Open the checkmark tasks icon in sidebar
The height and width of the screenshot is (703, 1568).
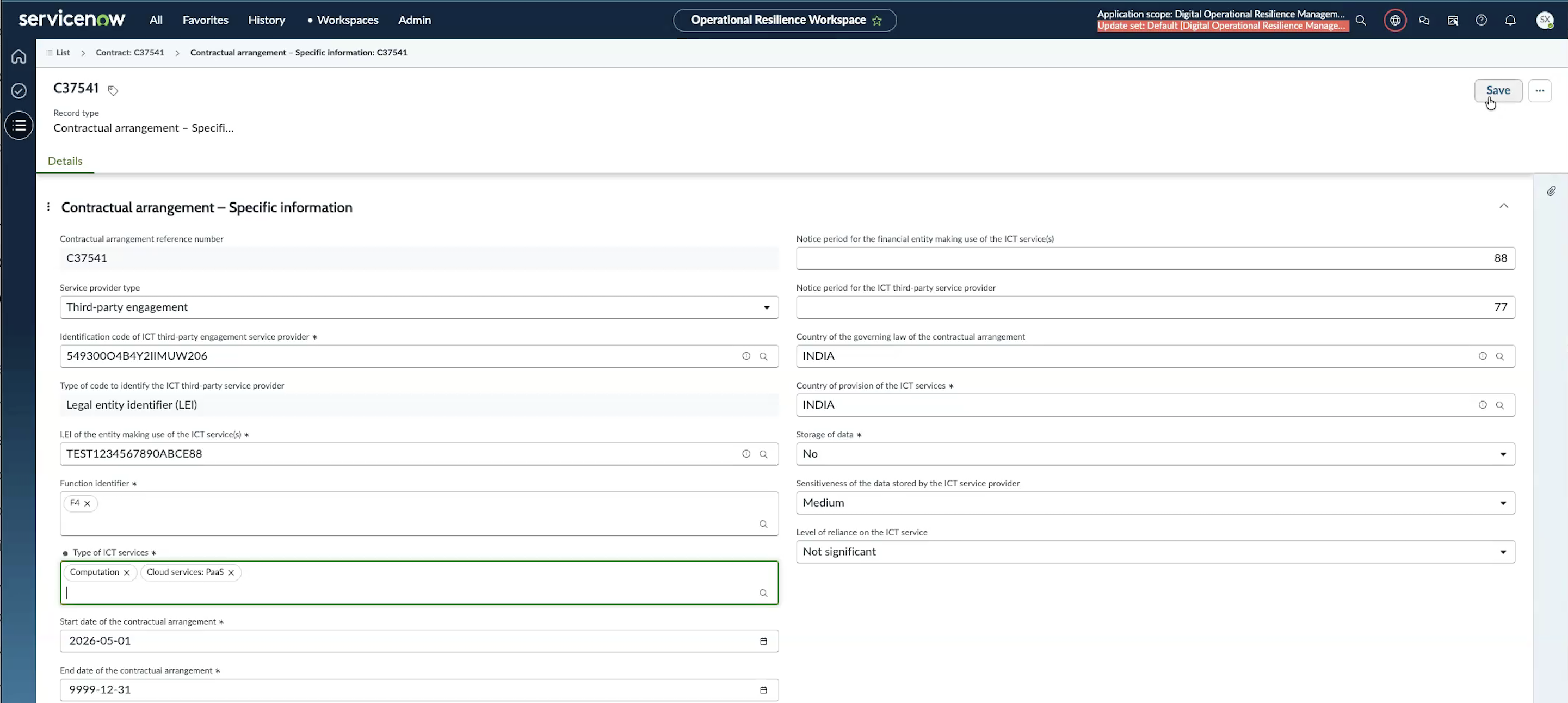19,91
